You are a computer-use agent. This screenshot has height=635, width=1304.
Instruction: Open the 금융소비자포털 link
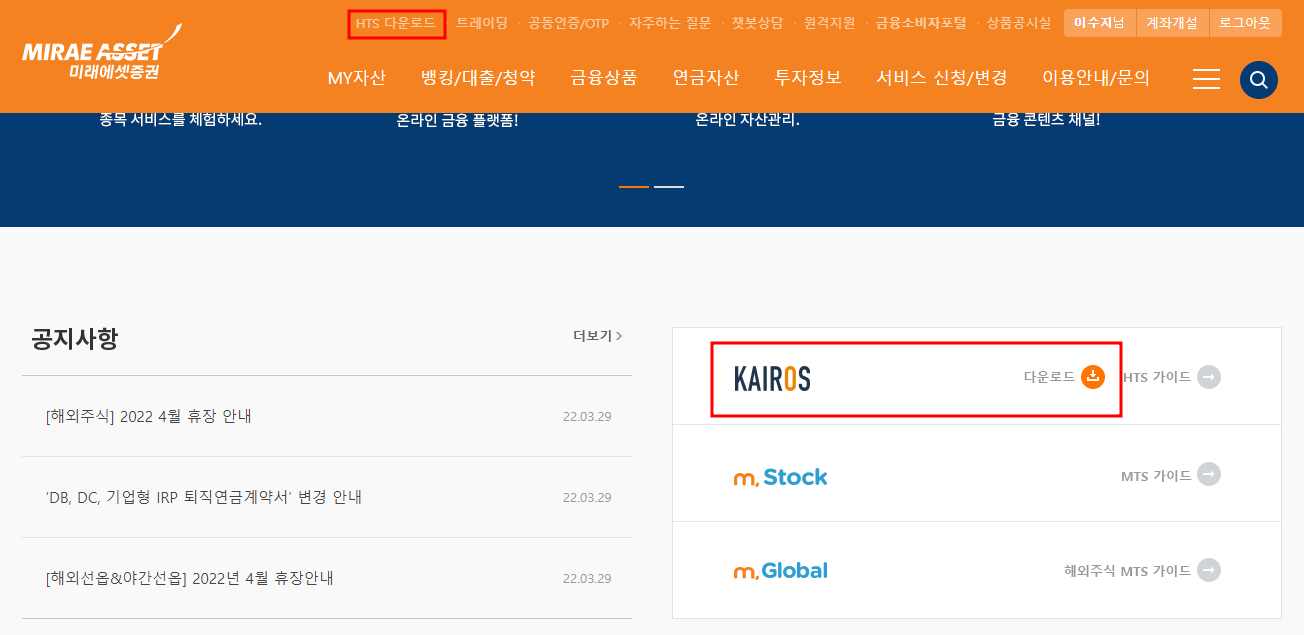point(921,23)
